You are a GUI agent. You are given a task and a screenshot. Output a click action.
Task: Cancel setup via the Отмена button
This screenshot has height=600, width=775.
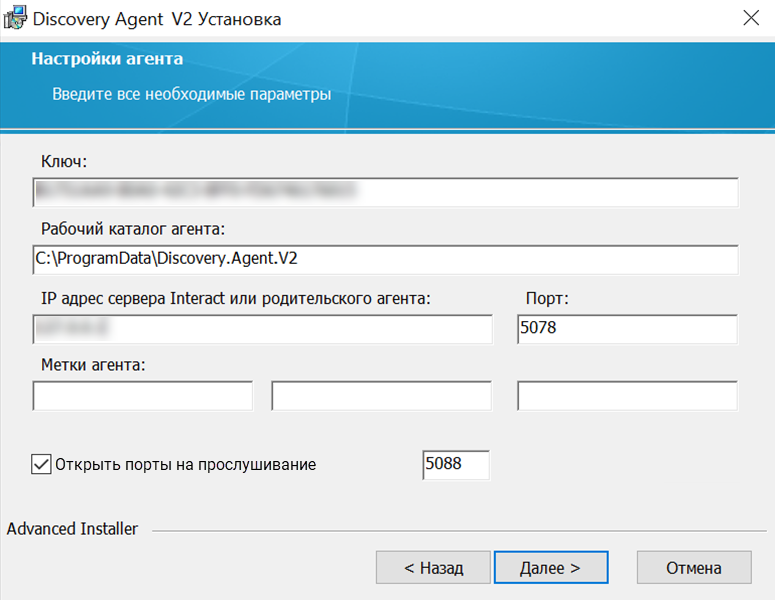point(694,568)
